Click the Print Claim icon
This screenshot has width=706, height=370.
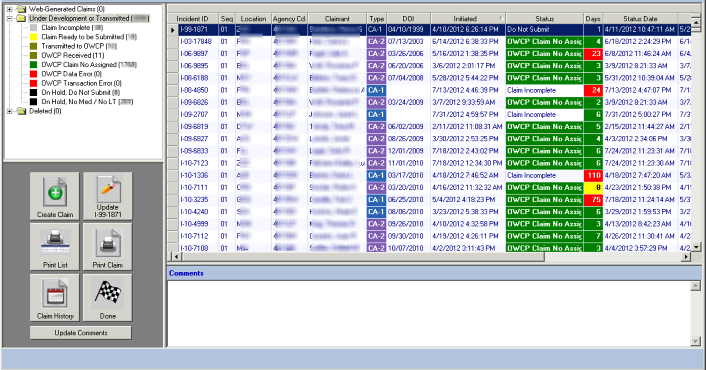click(108, 247)
